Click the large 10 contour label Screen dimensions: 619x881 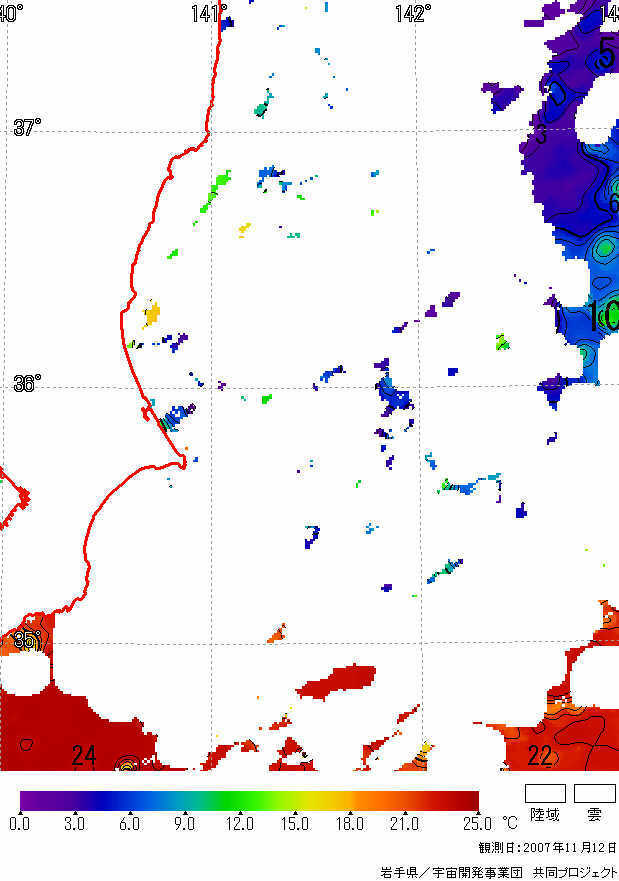602,317
